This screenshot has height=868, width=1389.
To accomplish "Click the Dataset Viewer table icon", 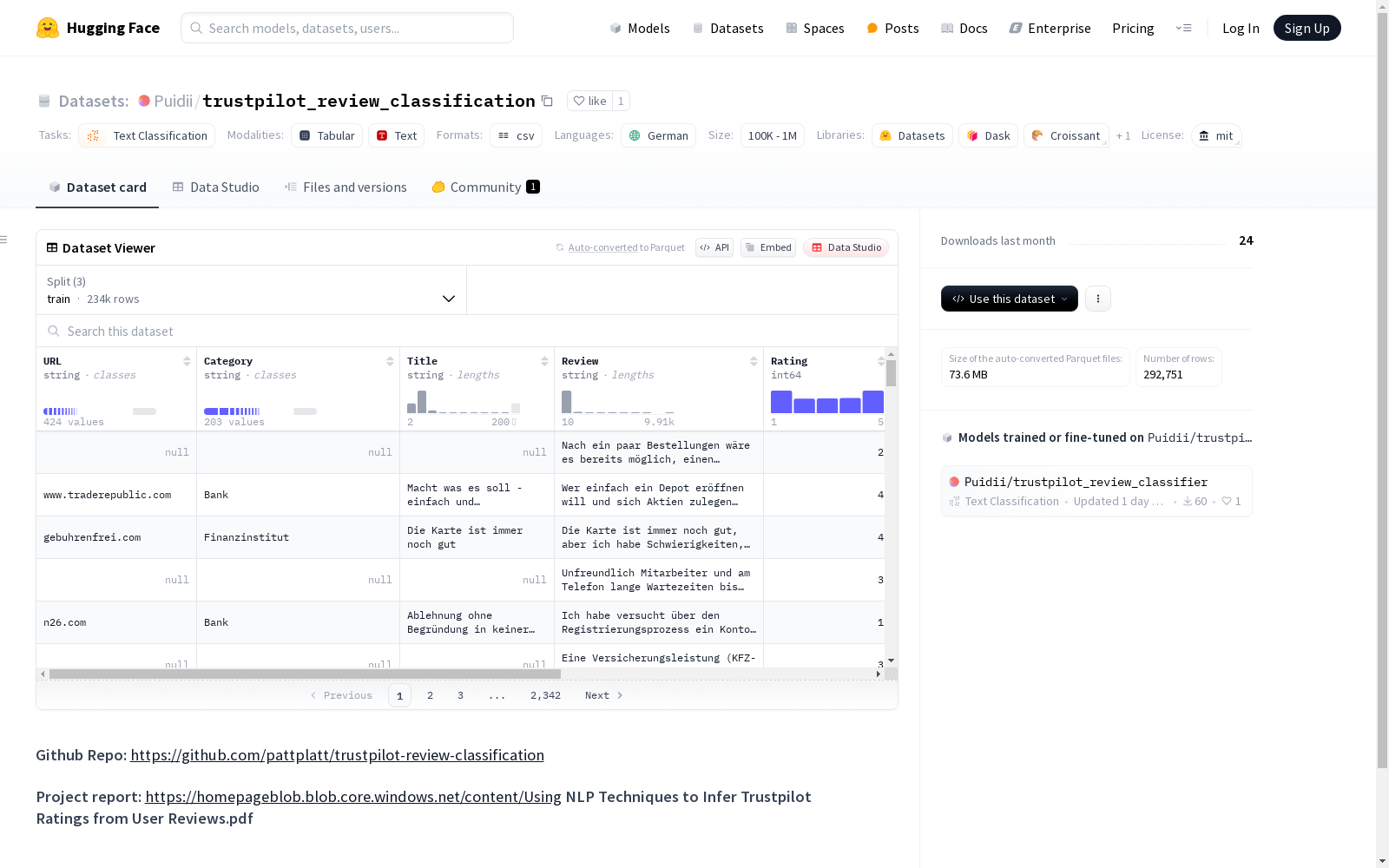I will pyautogui.click(x=52, y=247).
